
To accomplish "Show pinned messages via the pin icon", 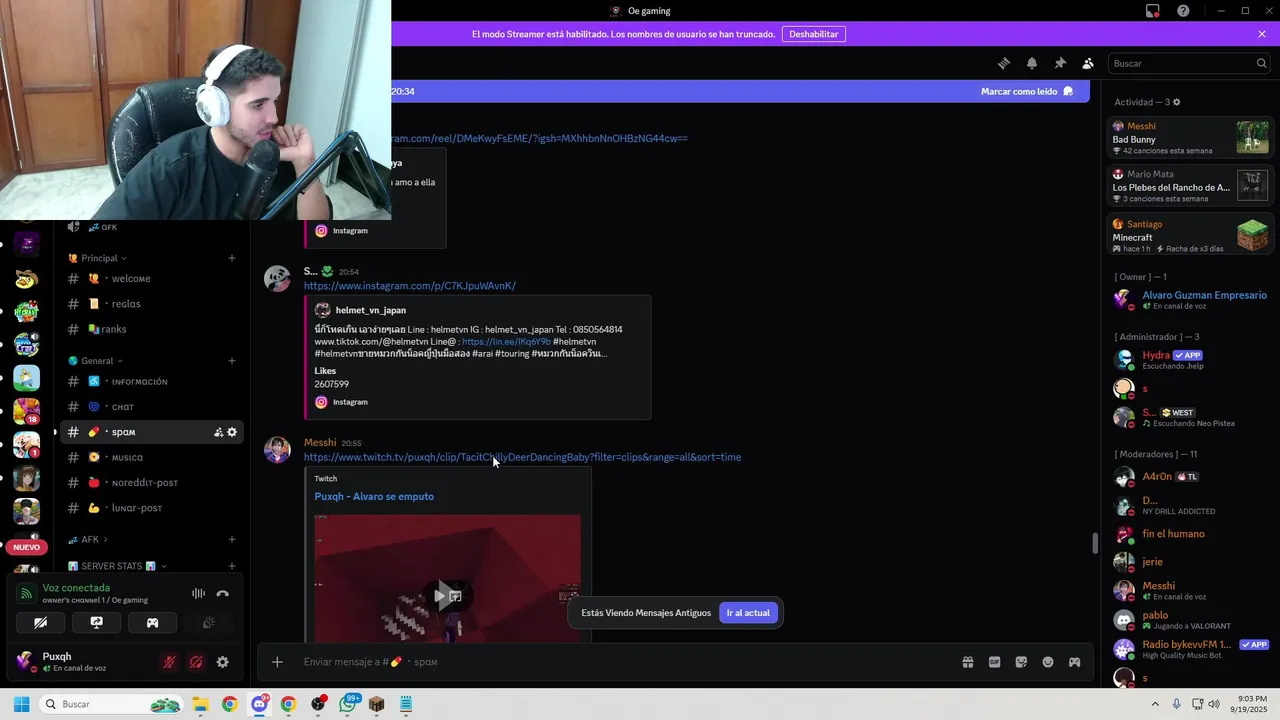I will click(1060, 63).
